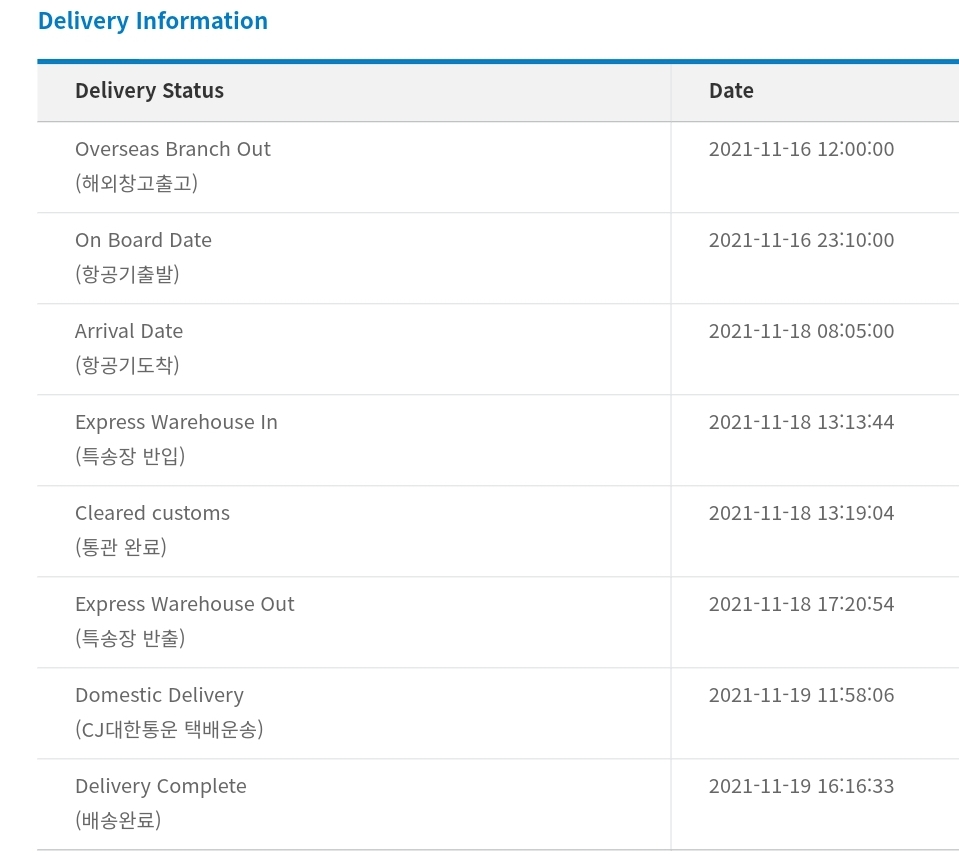
Task: Click the Cleared customs status
Action: (152, 513)
